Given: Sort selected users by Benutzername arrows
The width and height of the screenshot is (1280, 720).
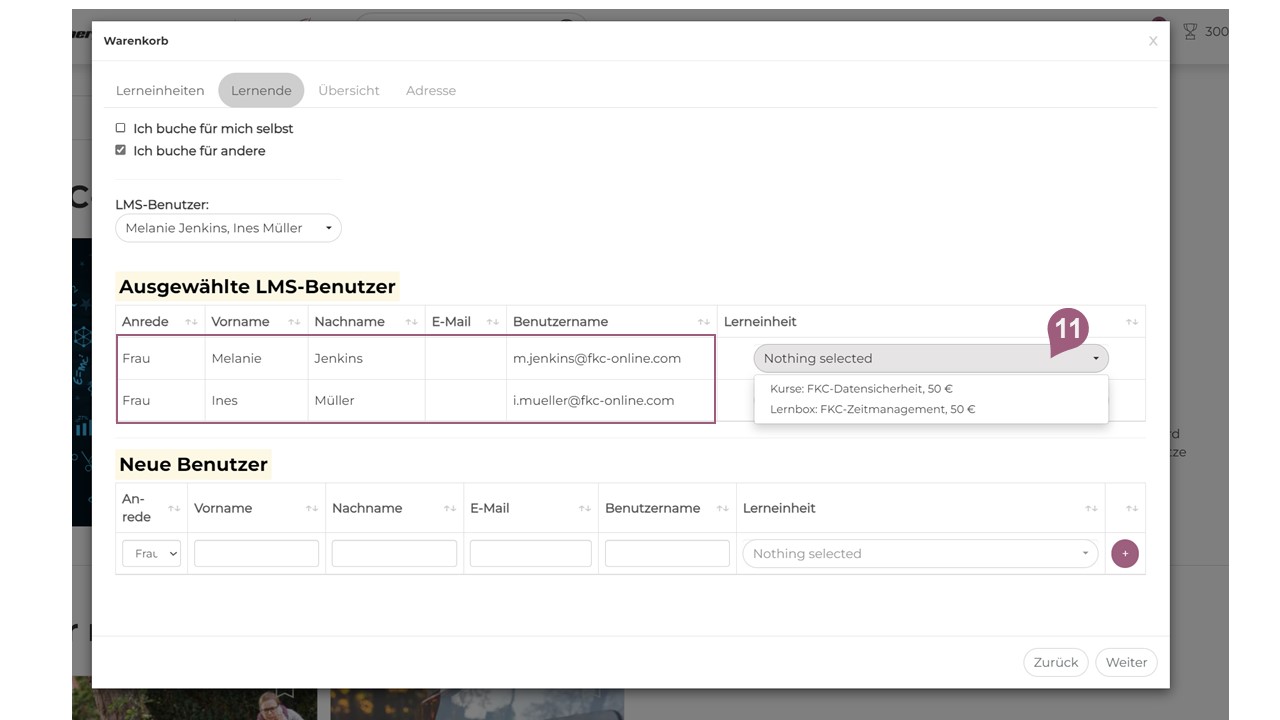Looking at the screenshot, I should point(703,322).
